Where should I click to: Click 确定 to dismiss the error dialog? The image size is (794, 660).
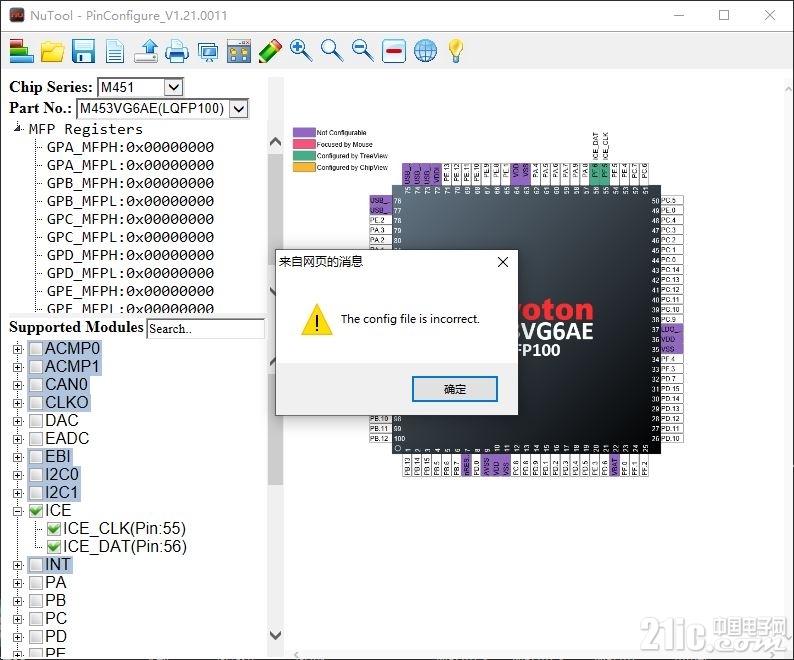[x=455, y=389]
